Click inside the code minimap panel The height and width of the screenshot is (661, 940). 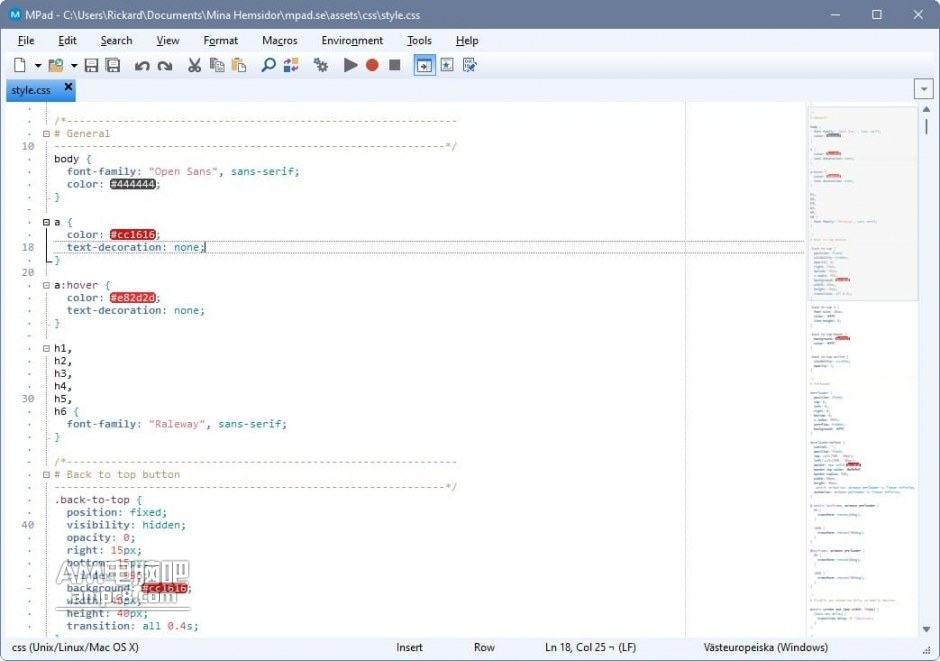[862, 369]
